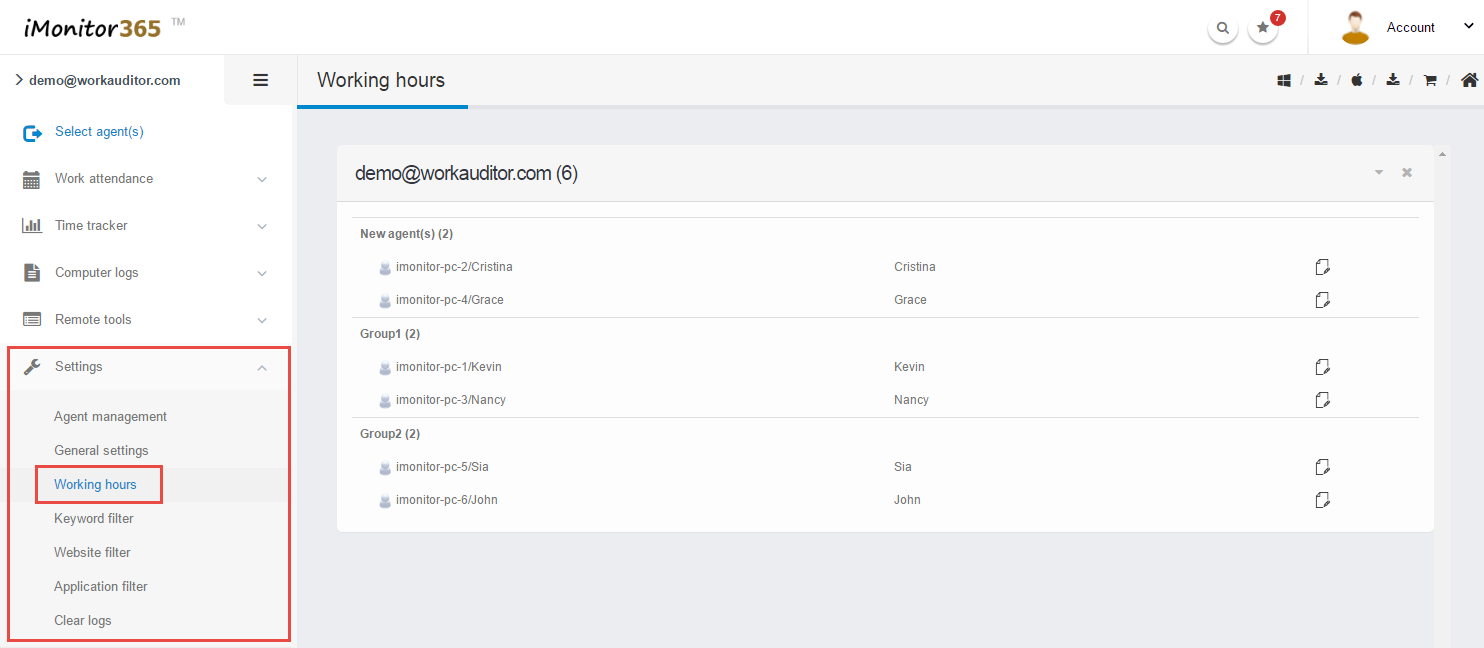This screenshot has height=648, width=1484.
Task: Open the search icon in the top bar
Action: [x=1222, y=28]
